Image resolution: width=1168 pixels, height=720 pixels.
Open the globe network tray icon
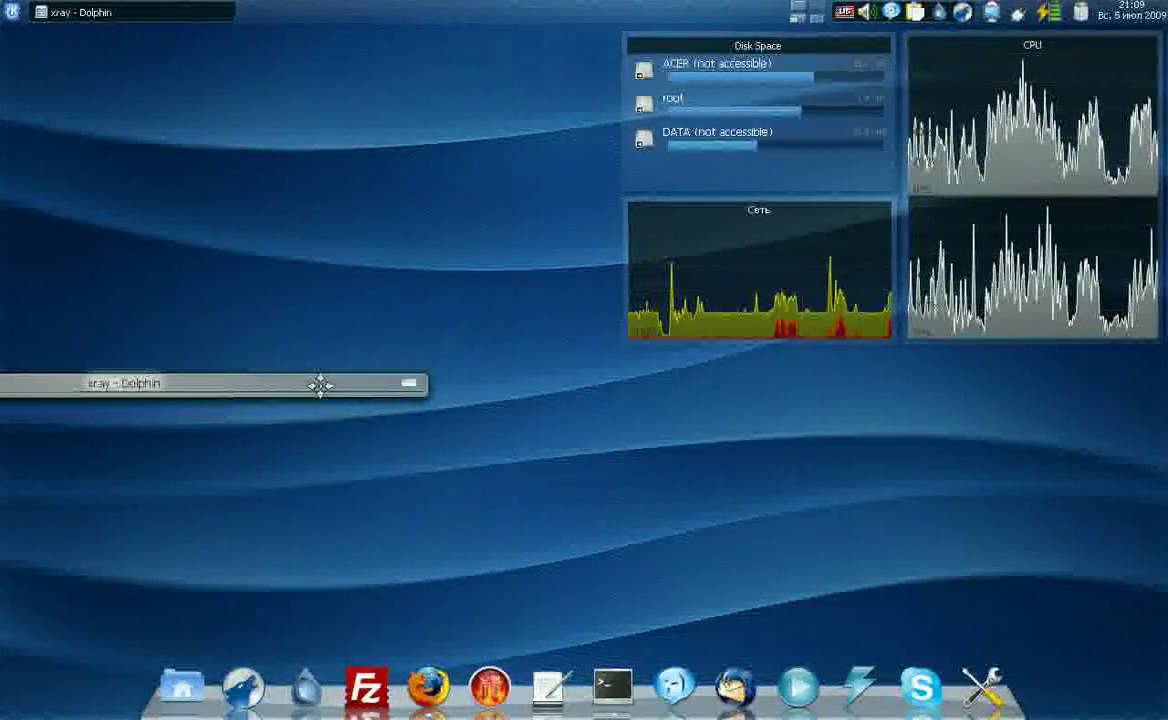point(962,12)
